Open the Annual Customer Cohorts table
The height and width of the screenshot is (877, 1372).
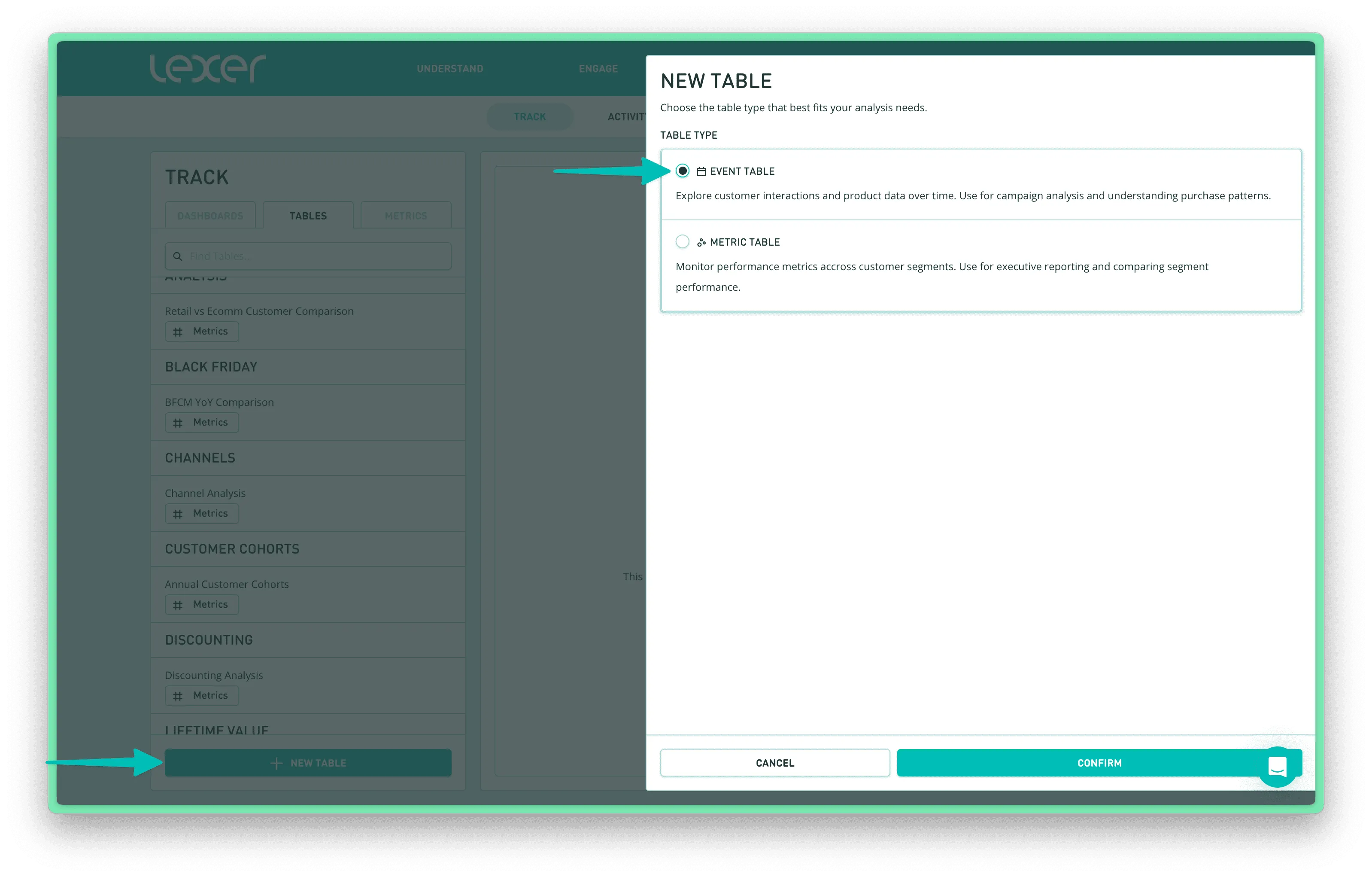(x=227, y=584)
